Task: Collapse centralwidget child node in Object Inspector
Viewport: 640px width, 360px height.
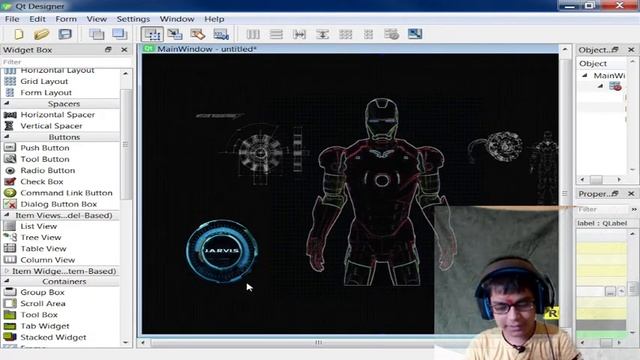Action: click(600, 86)
